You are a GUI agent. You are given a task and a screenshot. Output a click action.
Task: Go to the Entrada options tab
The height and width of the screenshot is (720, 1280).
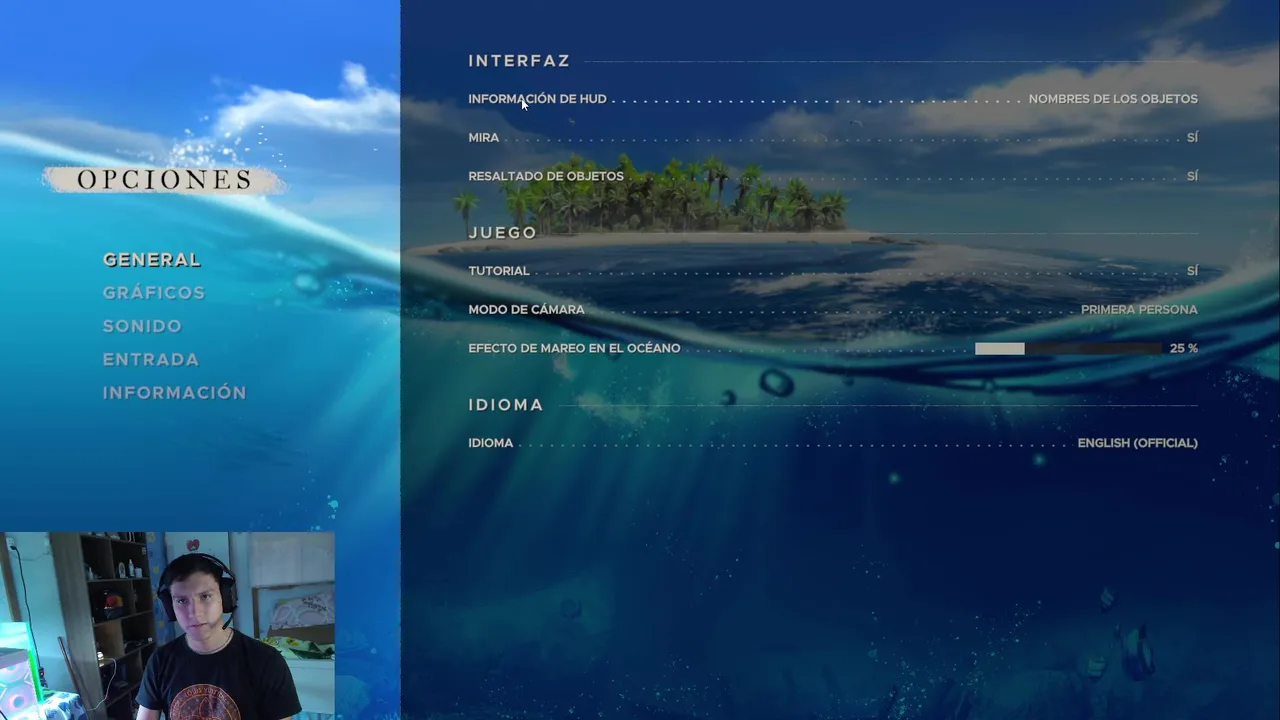(x=151, y=359)
